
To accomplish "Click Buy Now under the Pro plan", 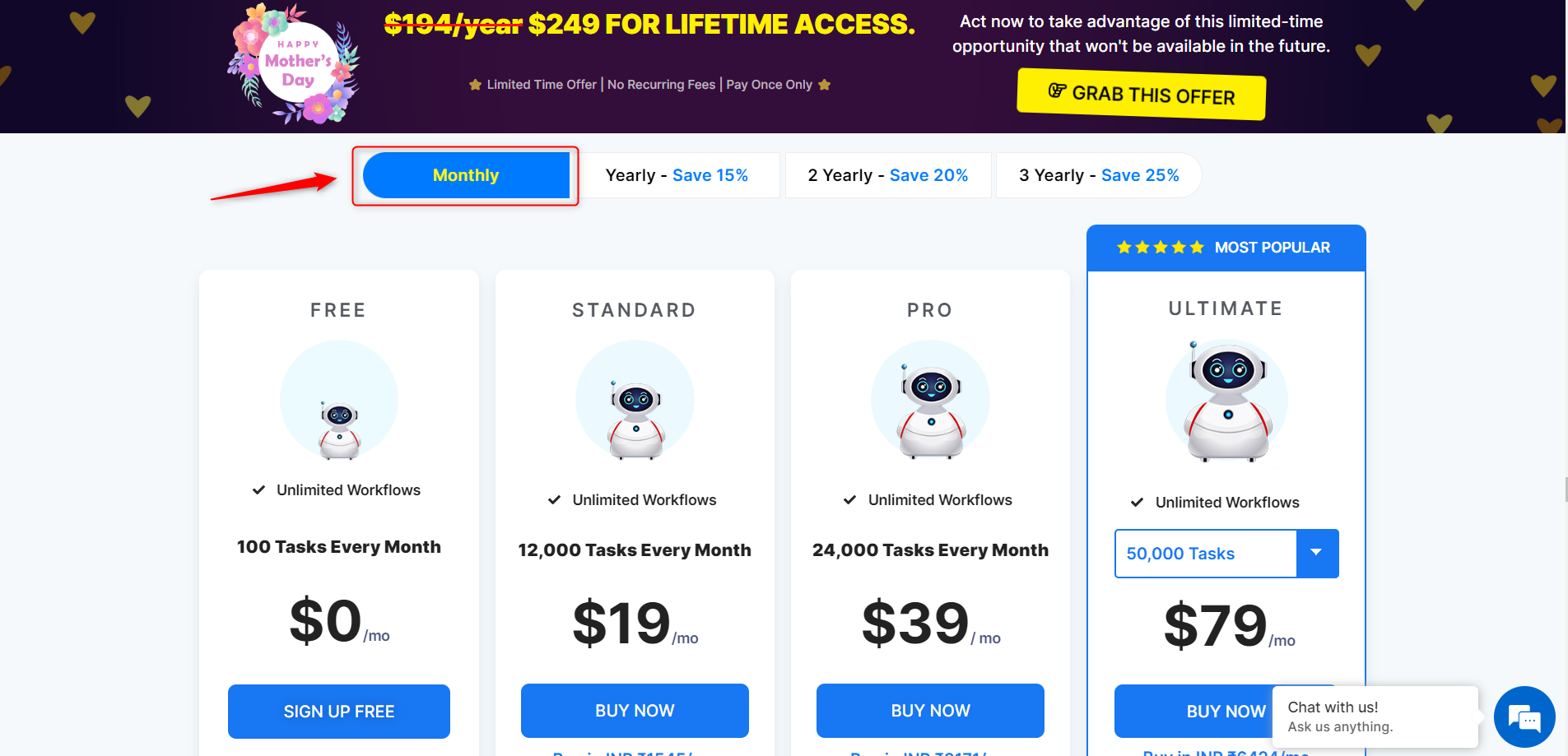I will point(930,711).
